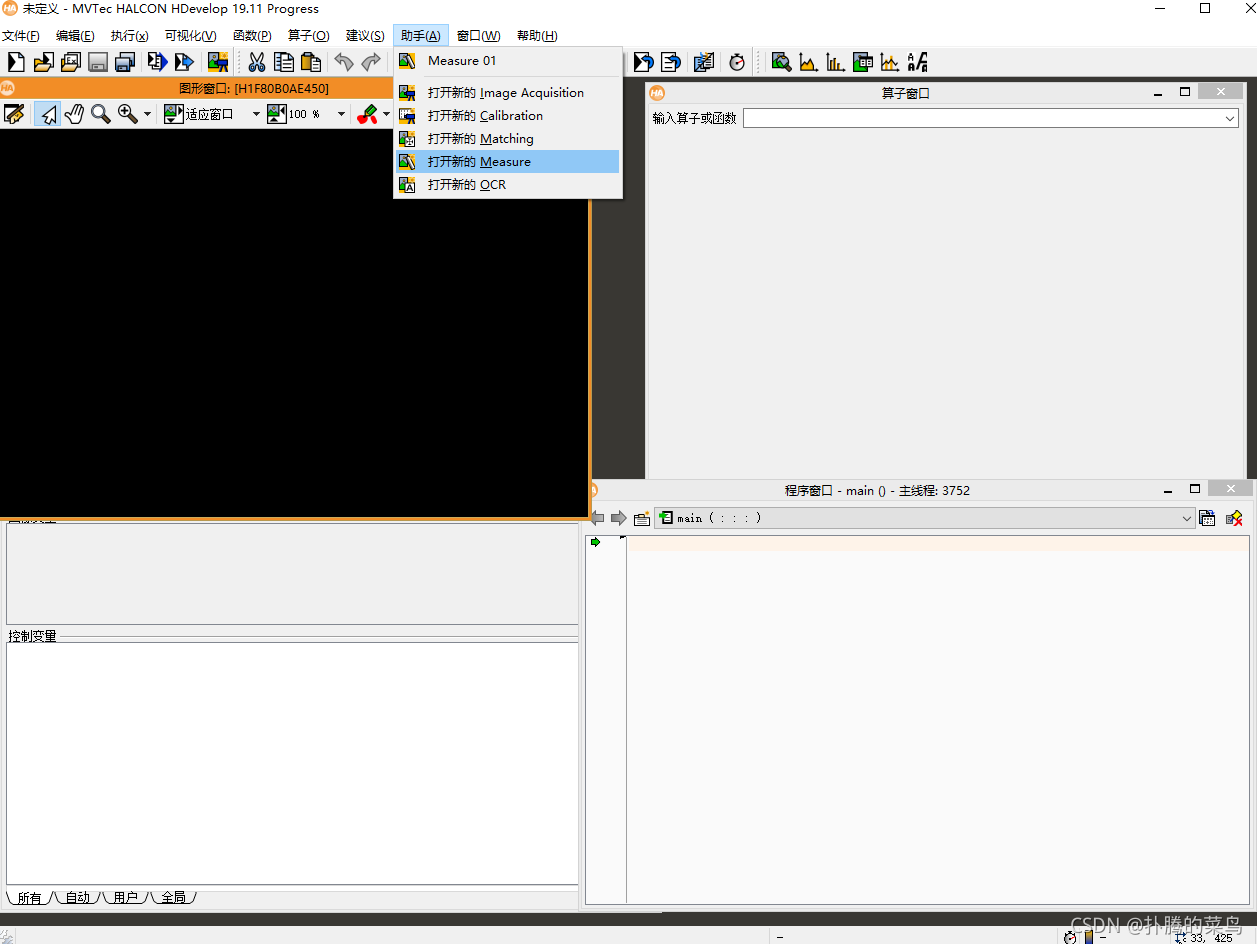
Task: Choose 打开新的 Image Acquisition menu entry
Action: 508,92
